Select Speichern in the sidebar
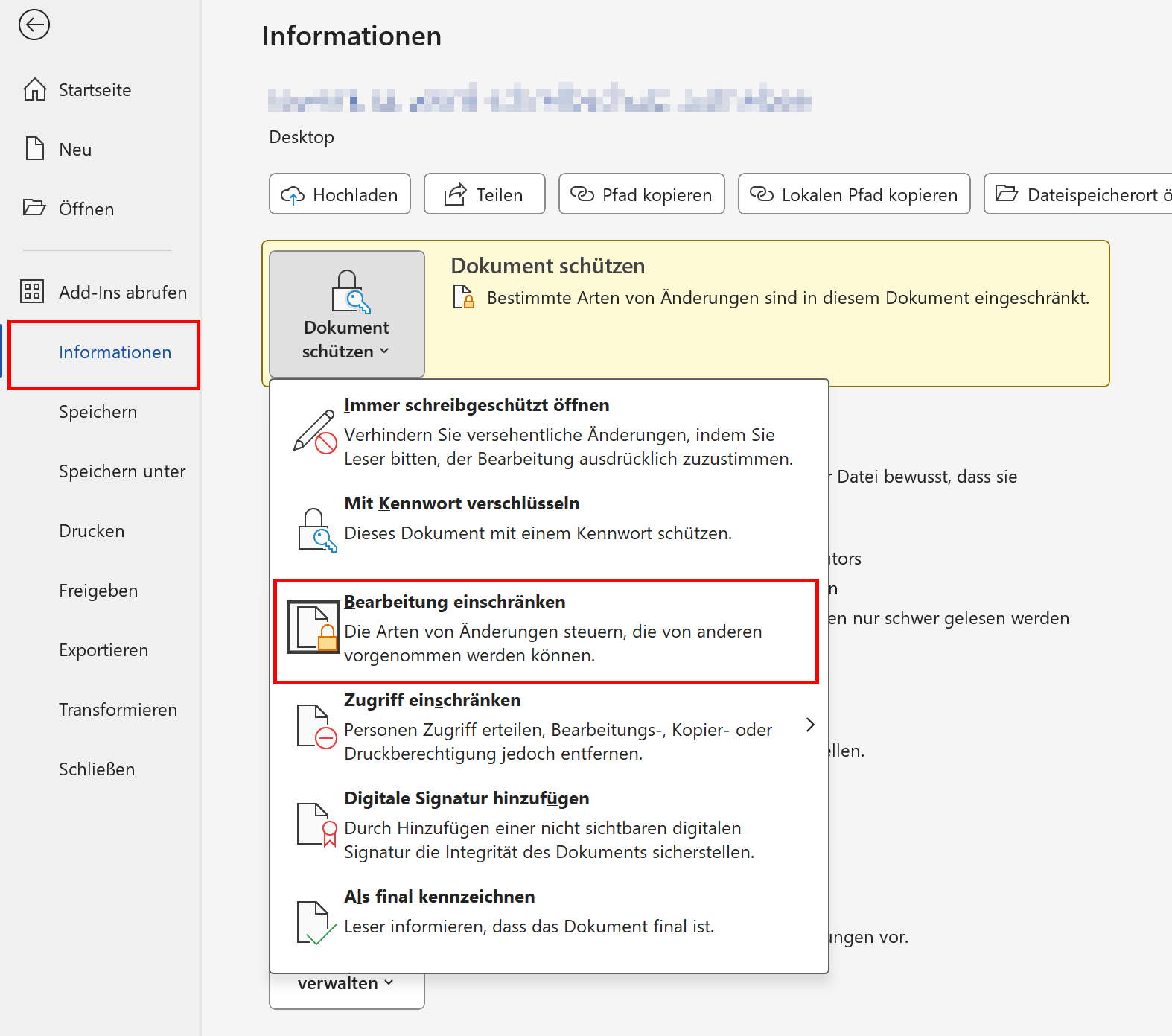 tap(101, 412)
